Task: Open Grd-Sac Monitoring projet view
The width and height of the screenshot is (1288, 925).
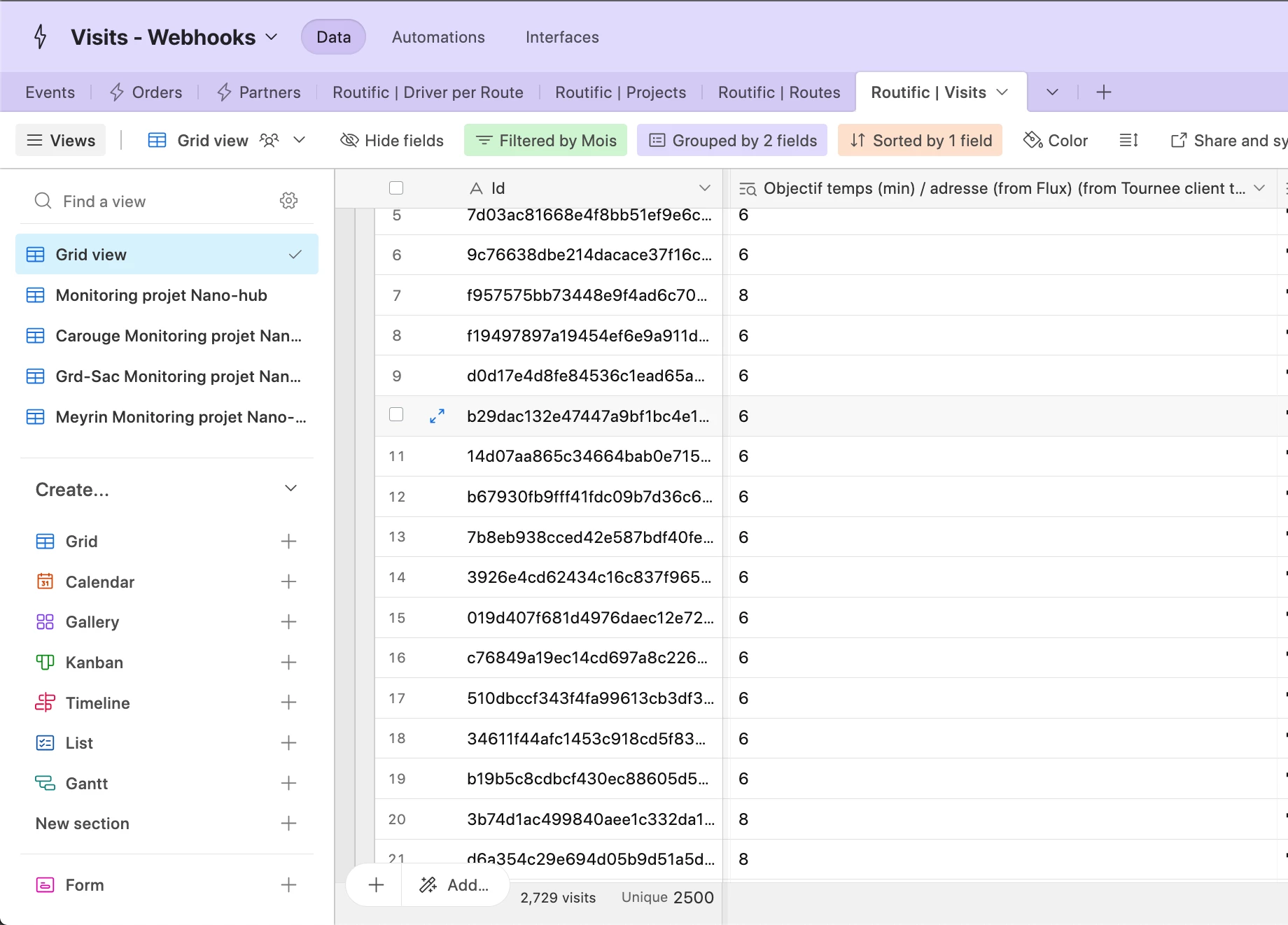Action: (167, 376)
